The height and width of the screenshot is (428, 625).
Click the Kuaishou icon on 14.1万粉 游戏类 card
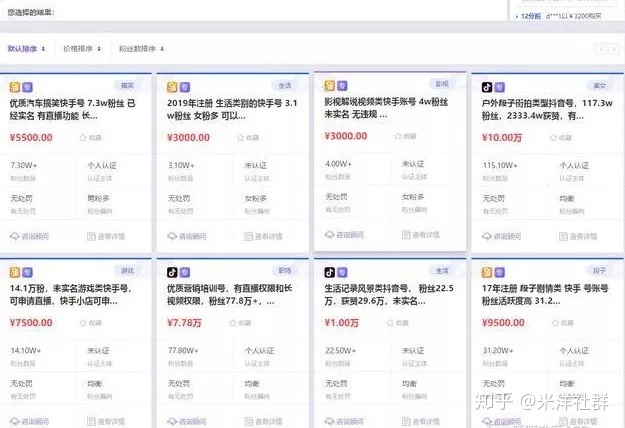click(15, 272)
